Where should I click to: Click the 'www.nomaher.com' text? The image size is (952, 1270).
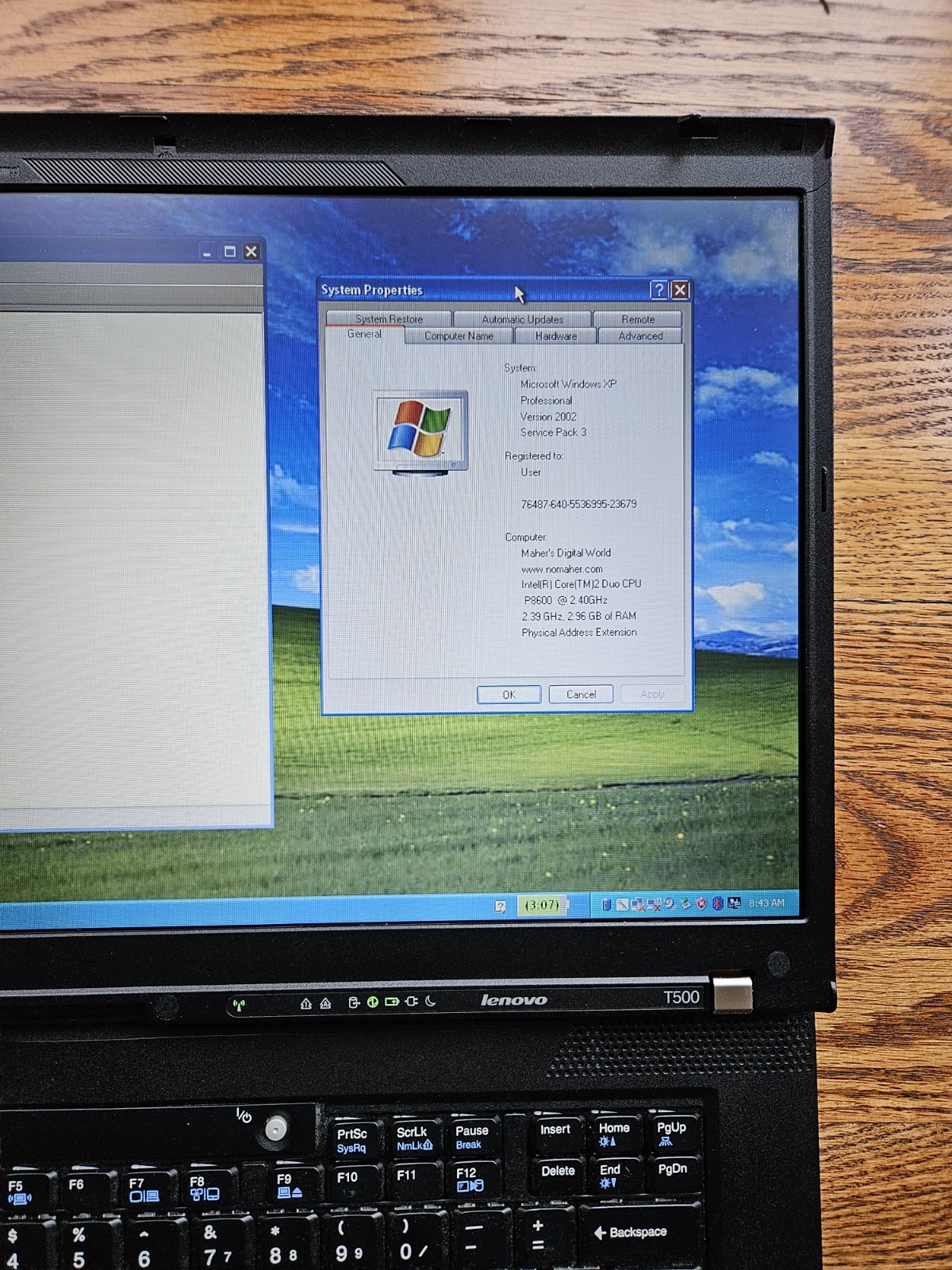click(x=562, y=569)
